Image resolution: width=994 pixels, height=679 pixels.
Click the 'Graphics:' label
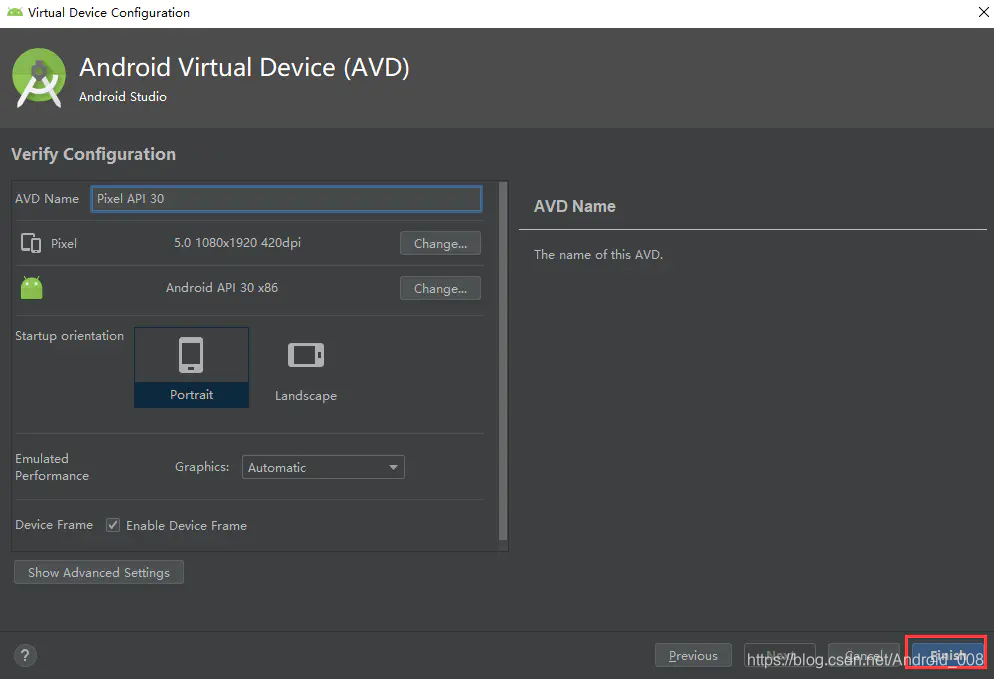tap(202, 467)
